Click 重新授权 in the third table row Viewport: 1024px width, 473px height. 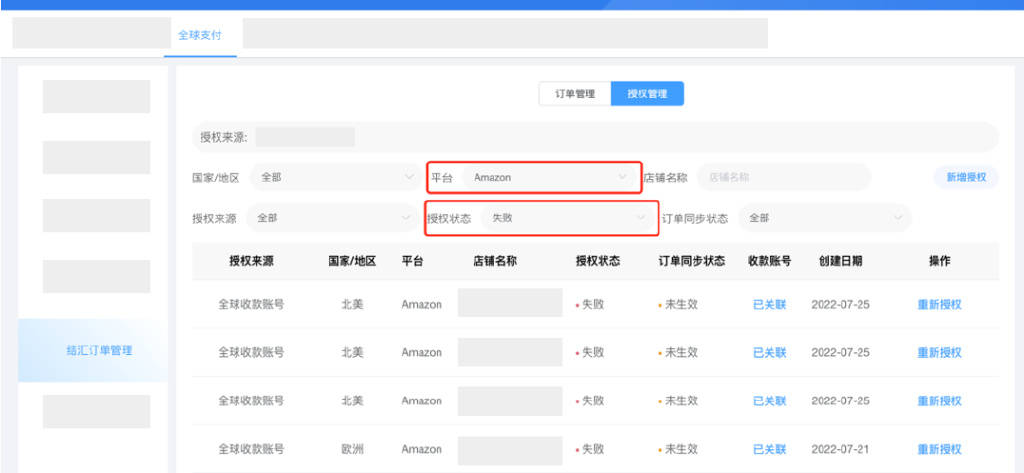(939, 401)
